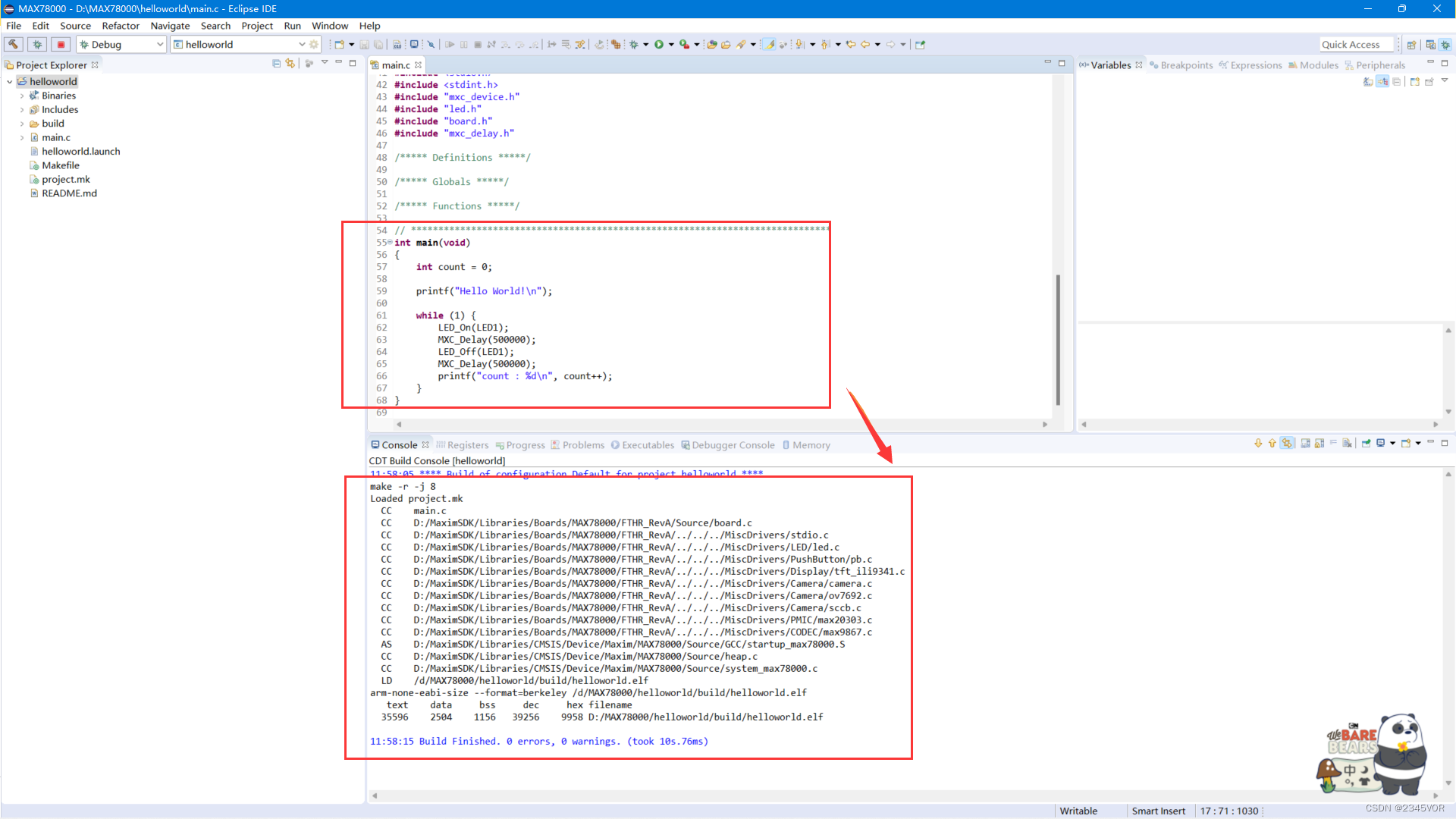Open the Refactor menu

pos(121,26)
